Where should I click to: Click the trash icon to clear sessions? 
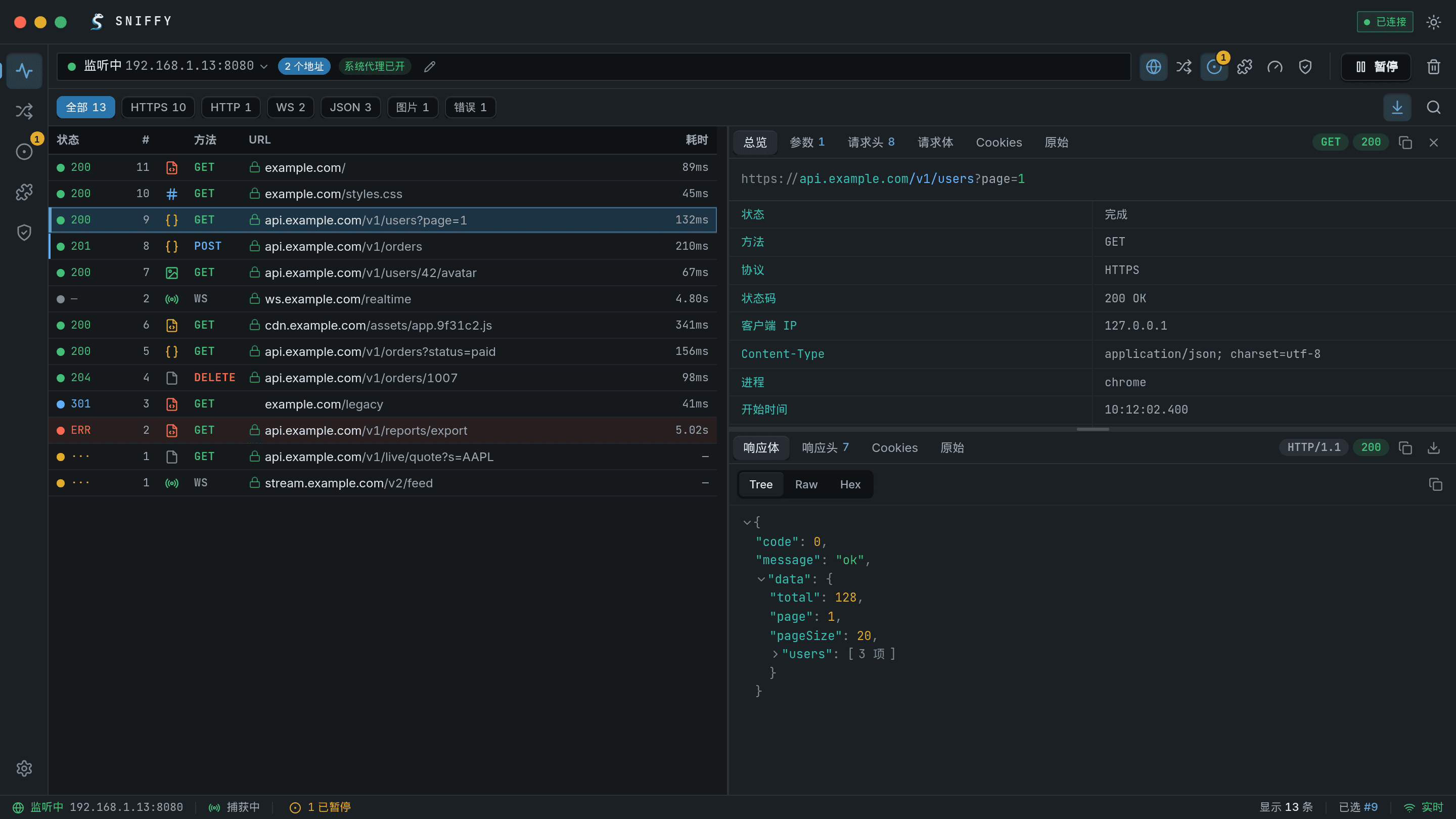pos(1433,67)
